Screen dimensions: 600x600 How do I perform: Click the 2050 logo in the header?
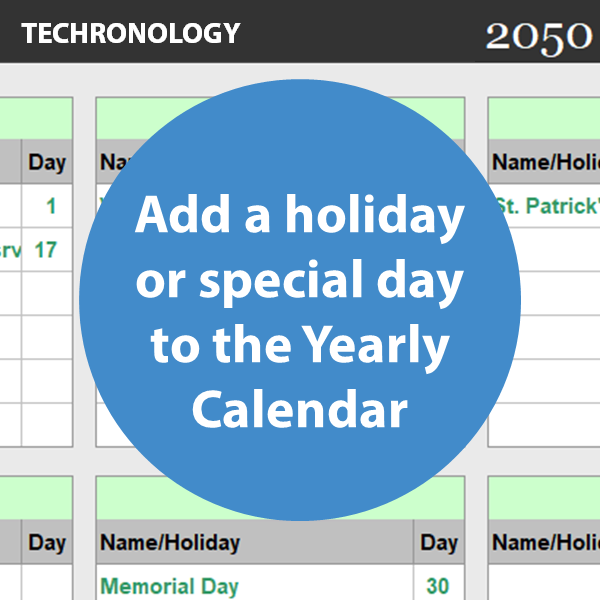[x=538, y=36]
